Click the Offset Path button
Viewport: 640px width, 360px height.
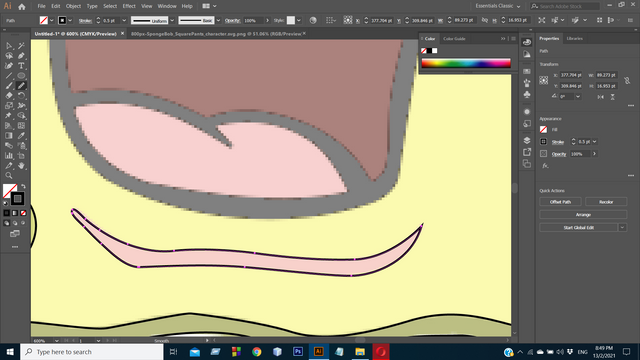pyautogui.click(x=560, y=202)
